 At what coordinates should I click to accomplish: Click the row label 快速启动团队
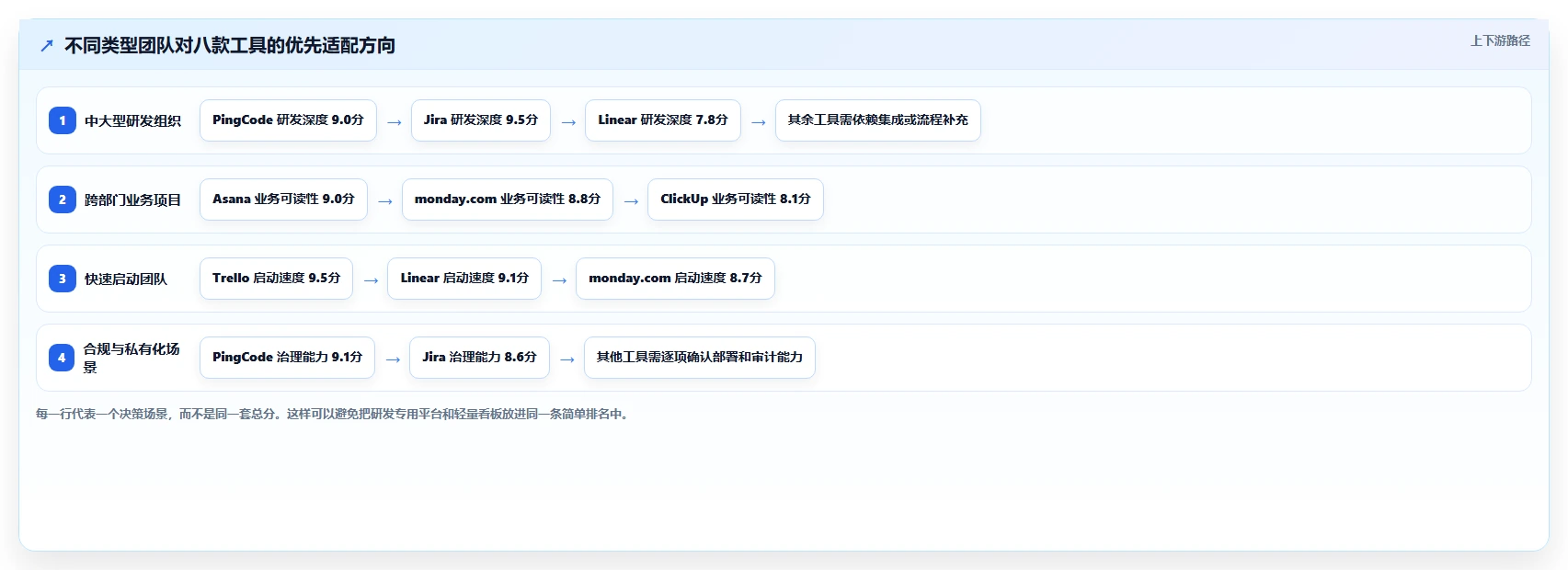pos(126,279)
